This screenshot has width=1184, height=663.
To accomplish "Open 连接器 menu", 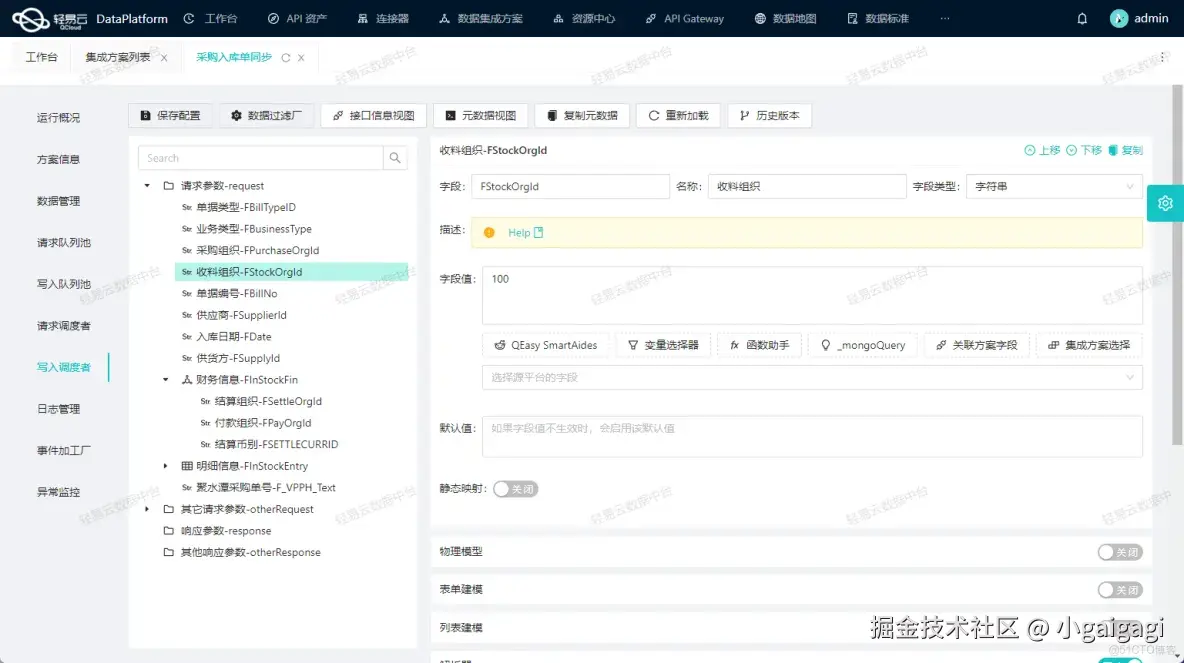I will 383,19.
